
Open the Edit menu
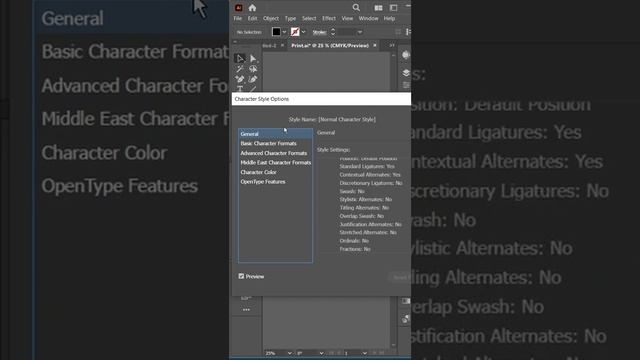(x=252, y=18)
